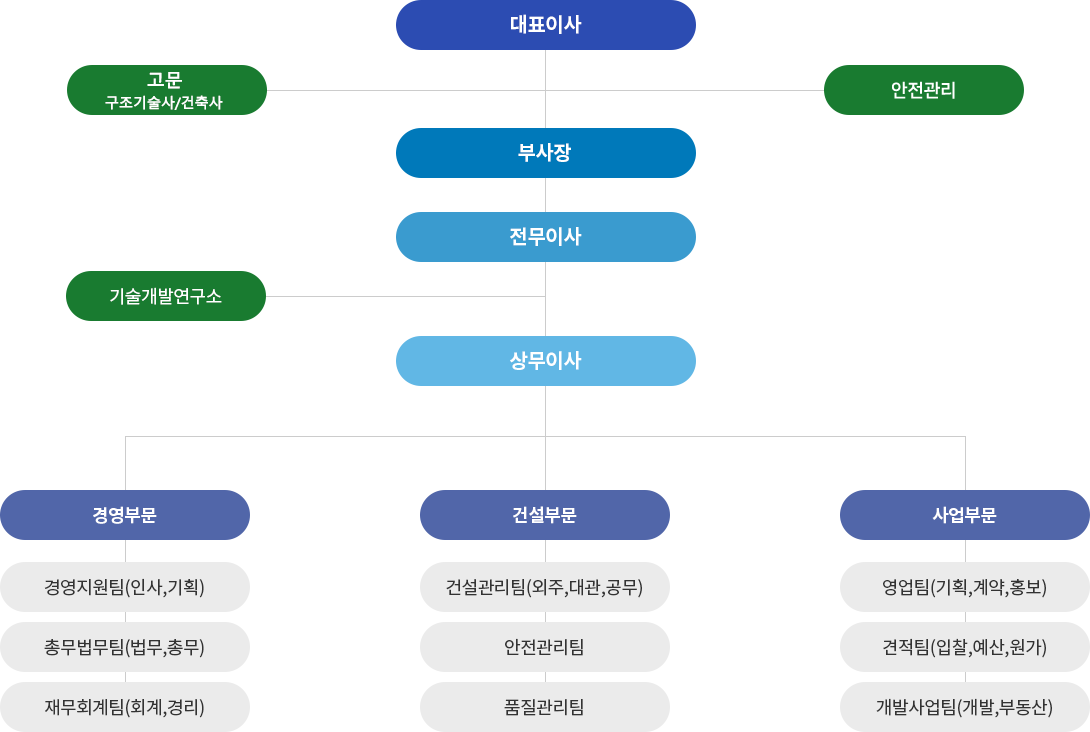Click 개발사업팀(개발,부동산) item

965,707
